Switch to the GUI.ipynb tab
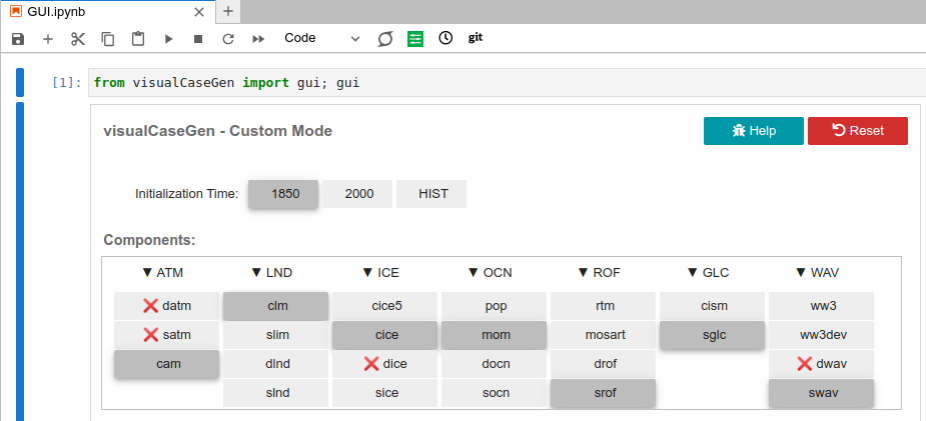Image resolution: width=926 pixels, height=421 pixels. (x=100, y=11)
